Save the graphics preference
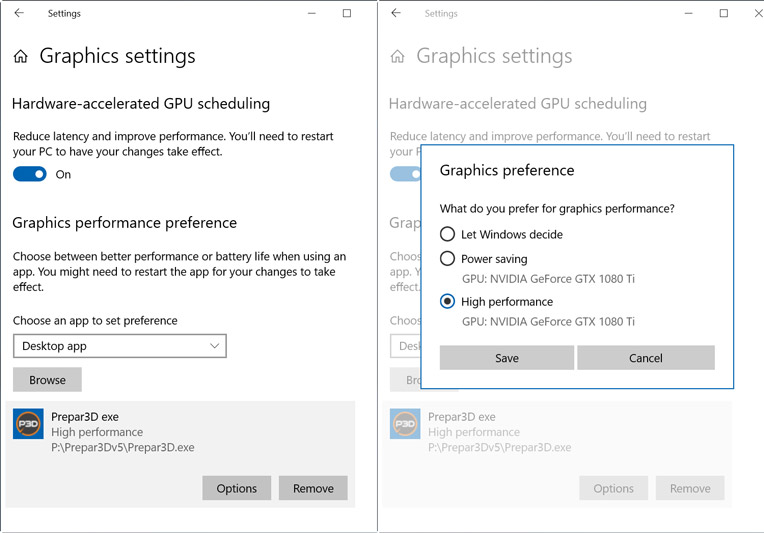This screenshot has height=533, width=764. 507,358
